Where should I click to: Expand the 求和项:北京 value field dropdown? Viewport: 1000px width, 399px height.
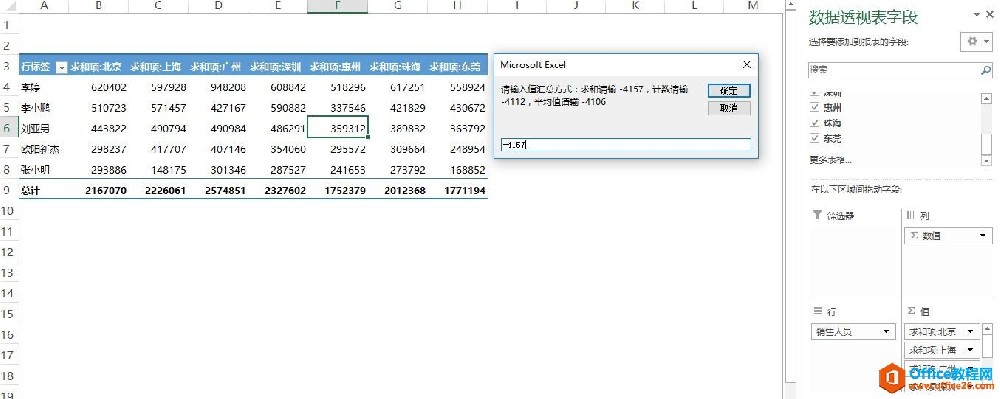point(971,332)
